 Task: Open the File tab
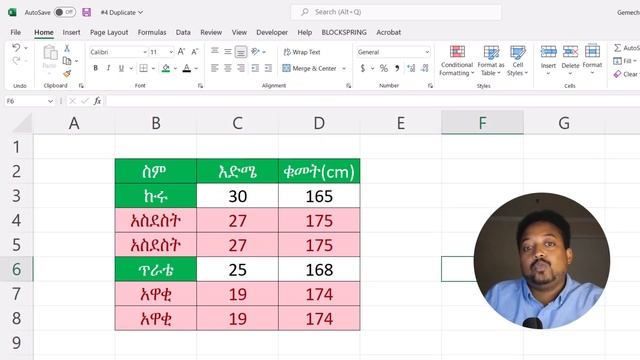coord(16,32)
